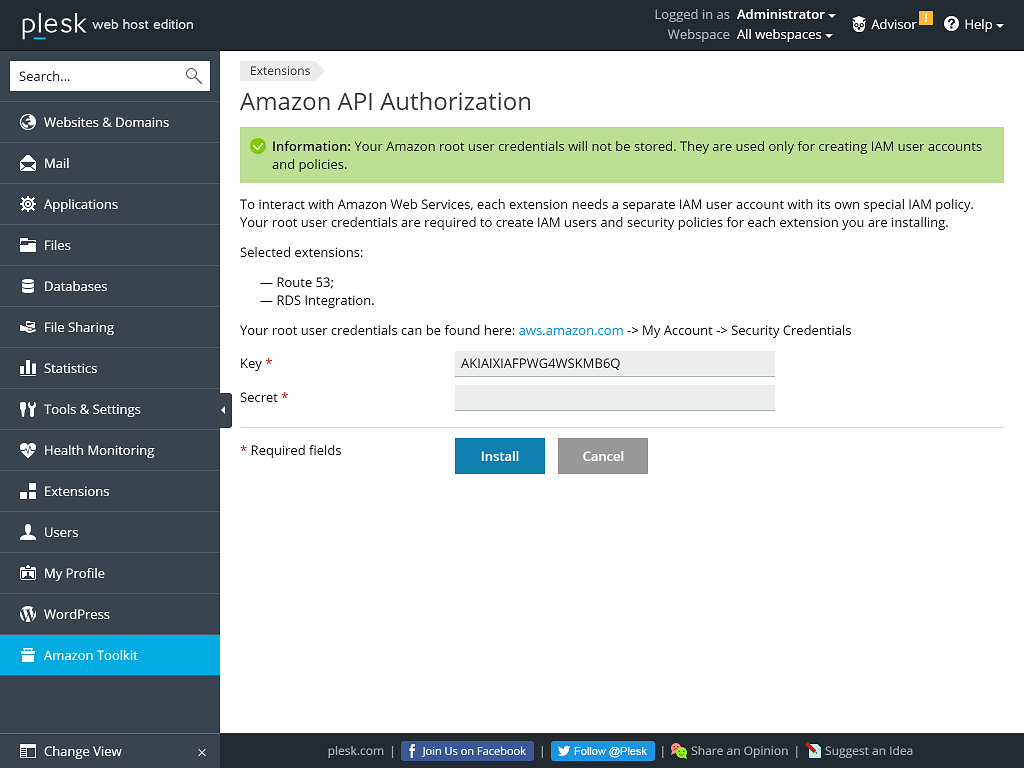Open Extensions in the sidebar

coord(110,491)
